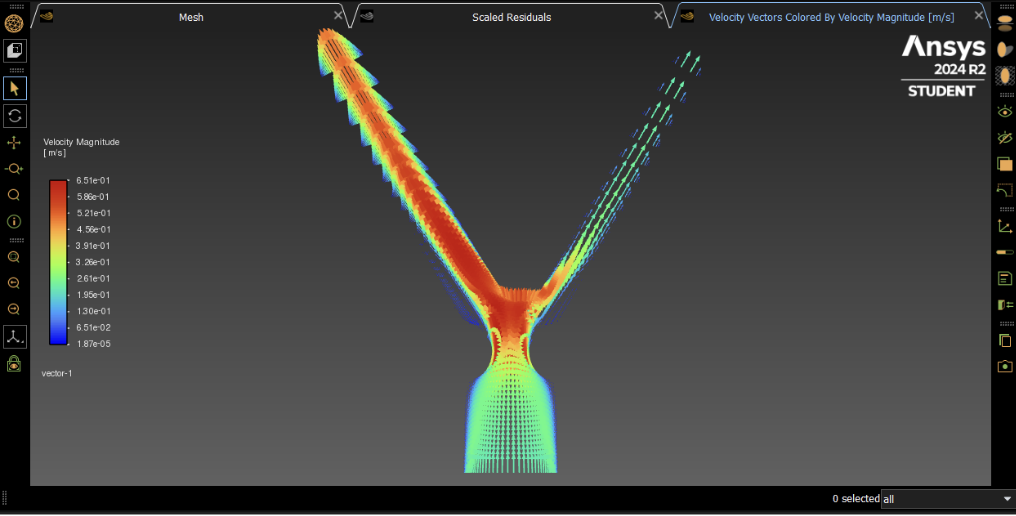1016x516 pixels.
Task: Close the Mesh tab
Action: pos(338,16)
